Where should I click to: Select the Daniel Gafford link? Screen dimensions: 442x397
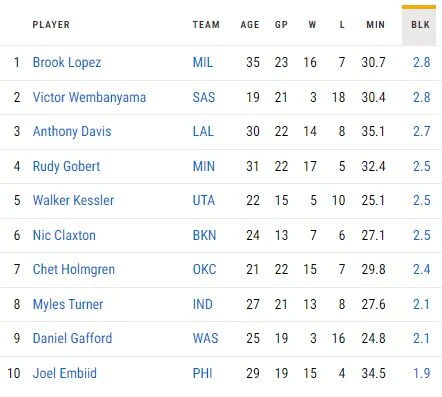click(72, 338)
